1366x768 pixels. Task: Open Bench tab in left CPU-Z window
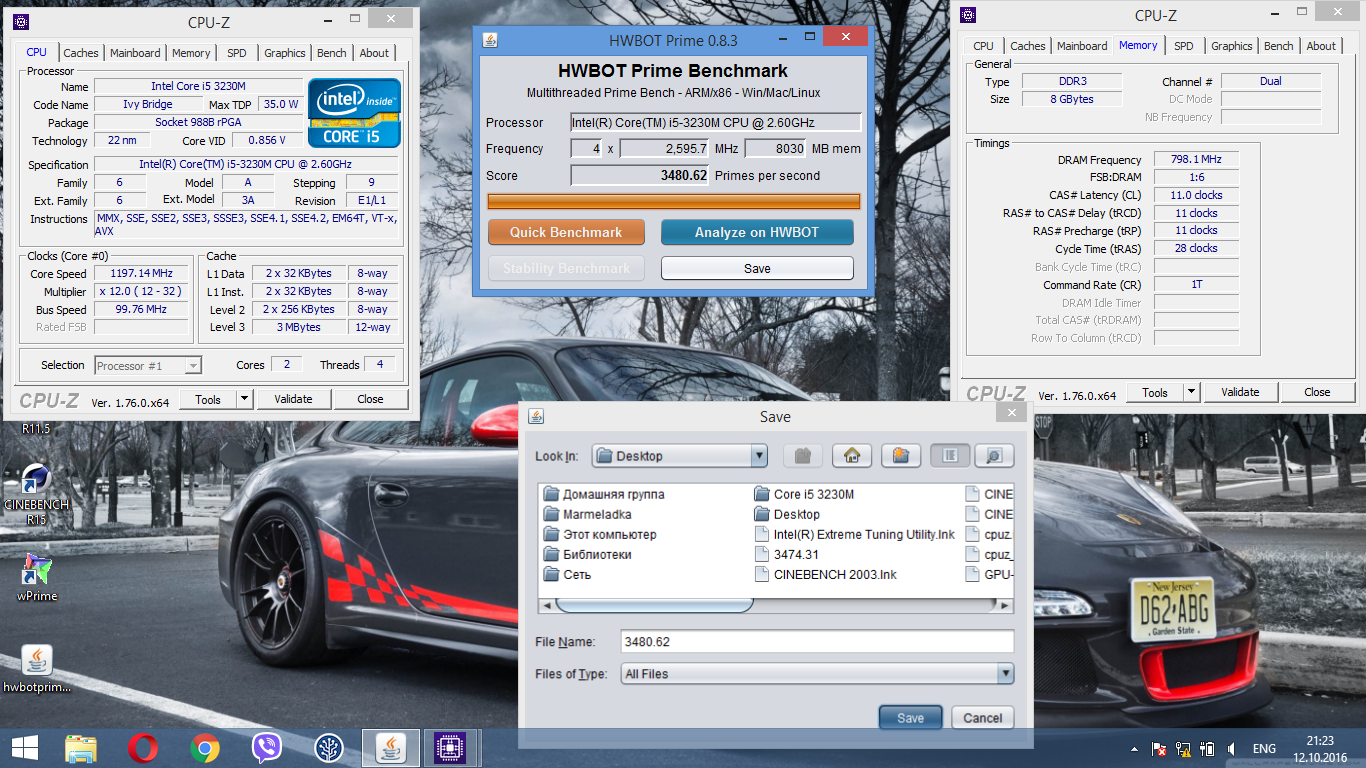[332, 53]
